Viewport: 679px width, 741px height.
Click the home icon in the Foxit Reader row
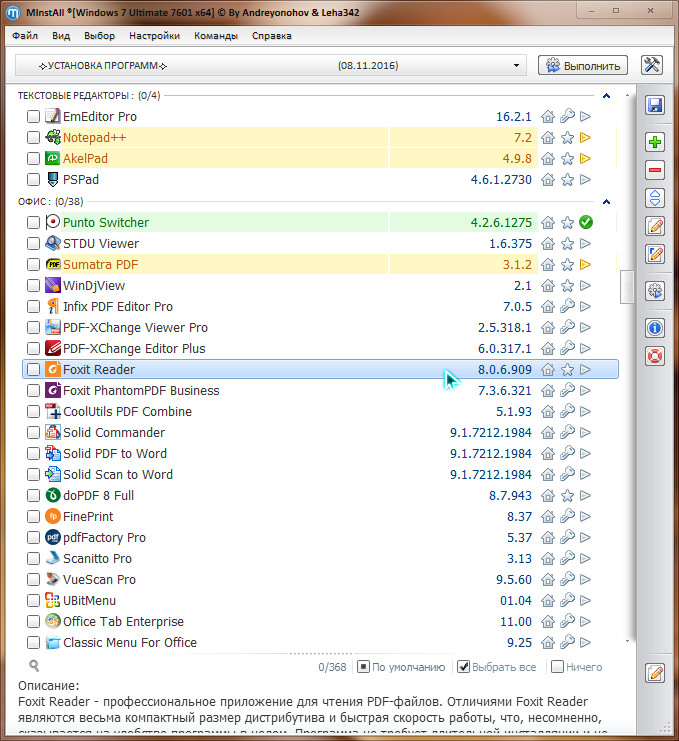[x=548, y=370]
